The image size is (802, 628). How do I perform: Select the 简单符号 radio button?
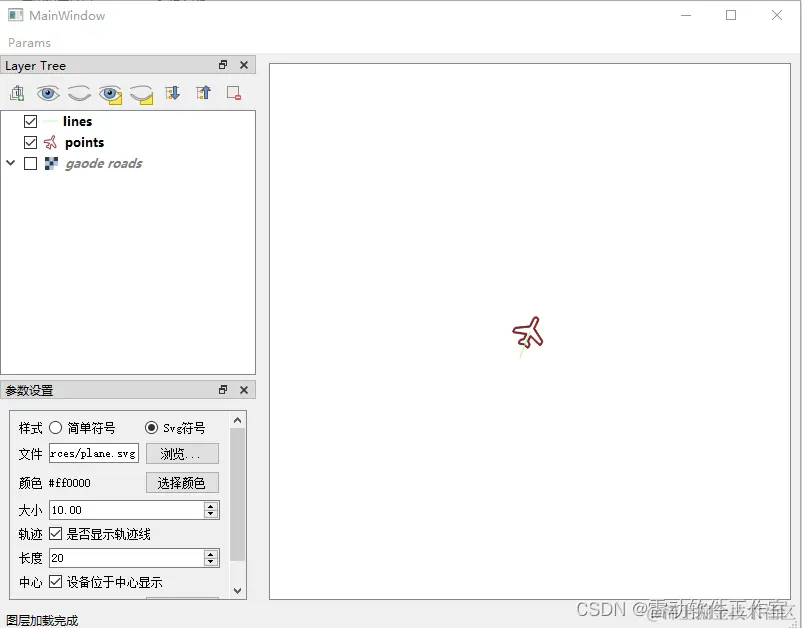coord(55,427)
